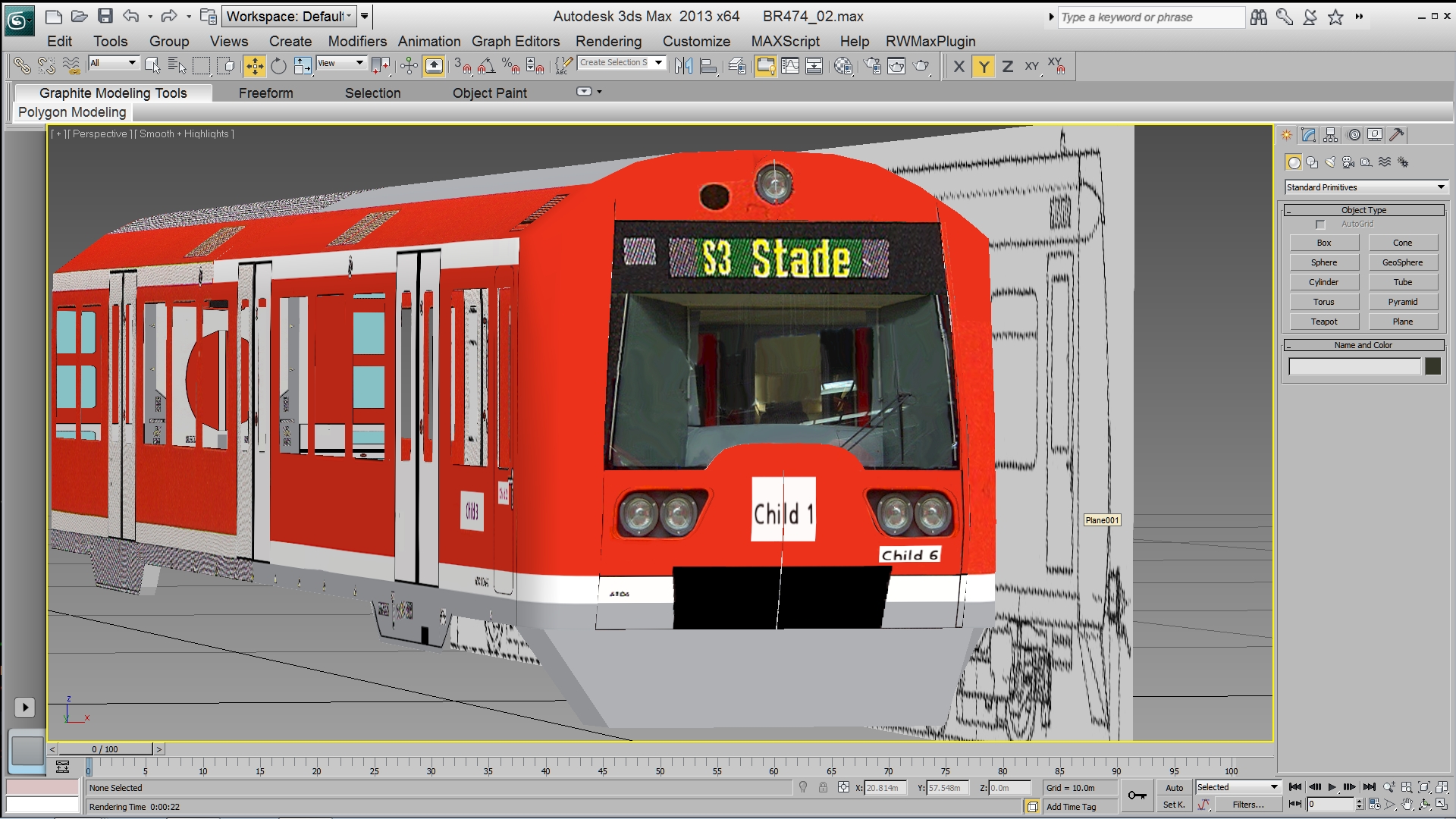
Task: Switch to the Freeform ribbon tab
Action: [x=265, y=93]
